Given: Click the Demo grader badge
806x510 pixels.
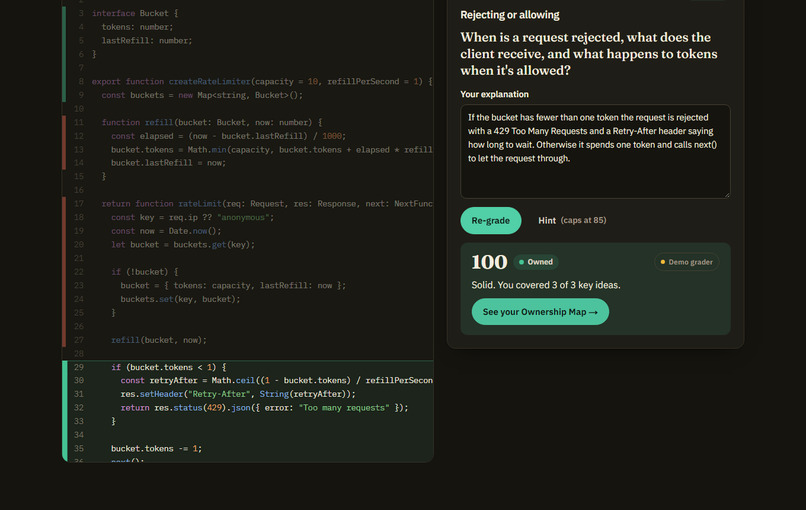Looking at the screenshot, I should click(686, 262).
